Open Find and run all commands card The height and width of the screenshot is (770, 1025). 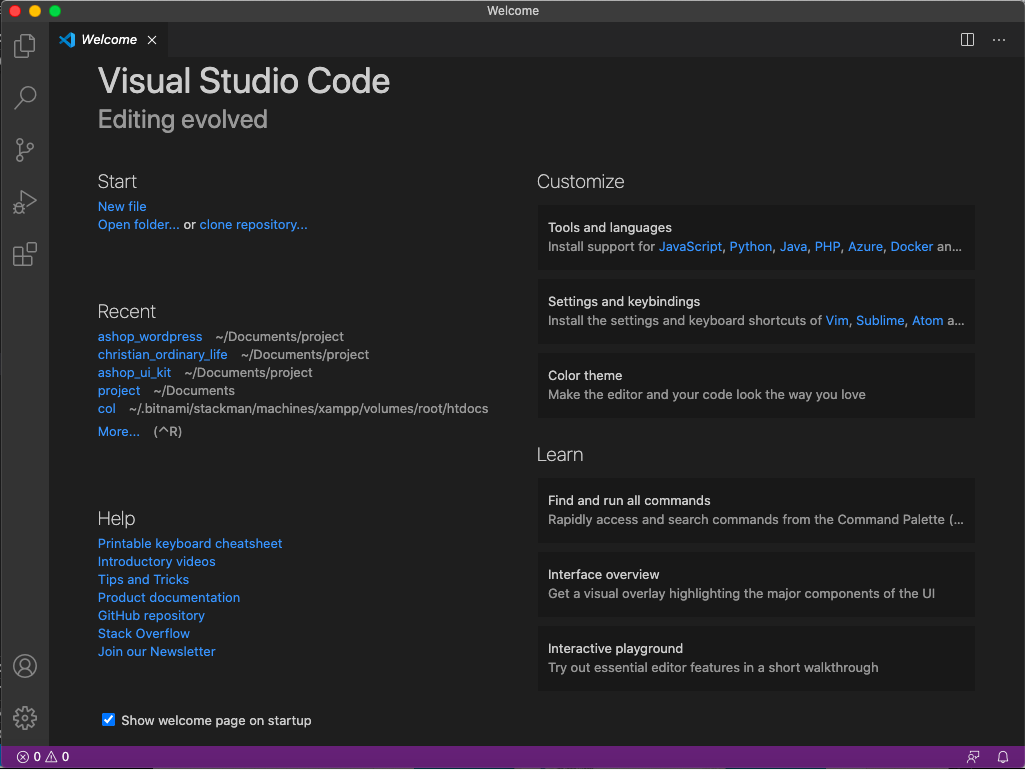pyautogui.click(x=756, y=510)
